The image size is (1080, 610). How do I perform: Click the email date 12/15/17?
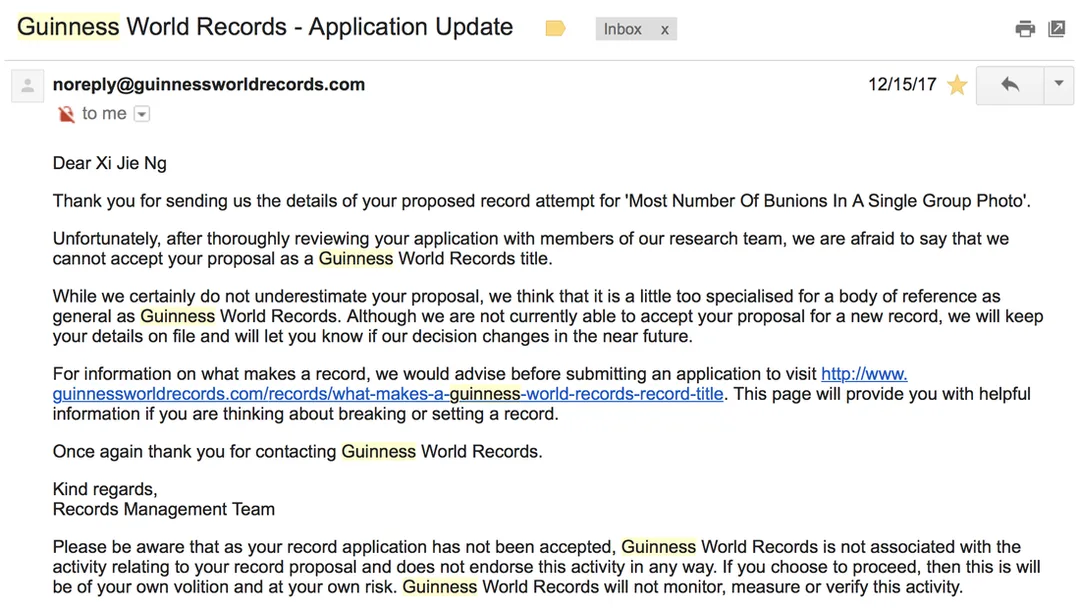902,85
